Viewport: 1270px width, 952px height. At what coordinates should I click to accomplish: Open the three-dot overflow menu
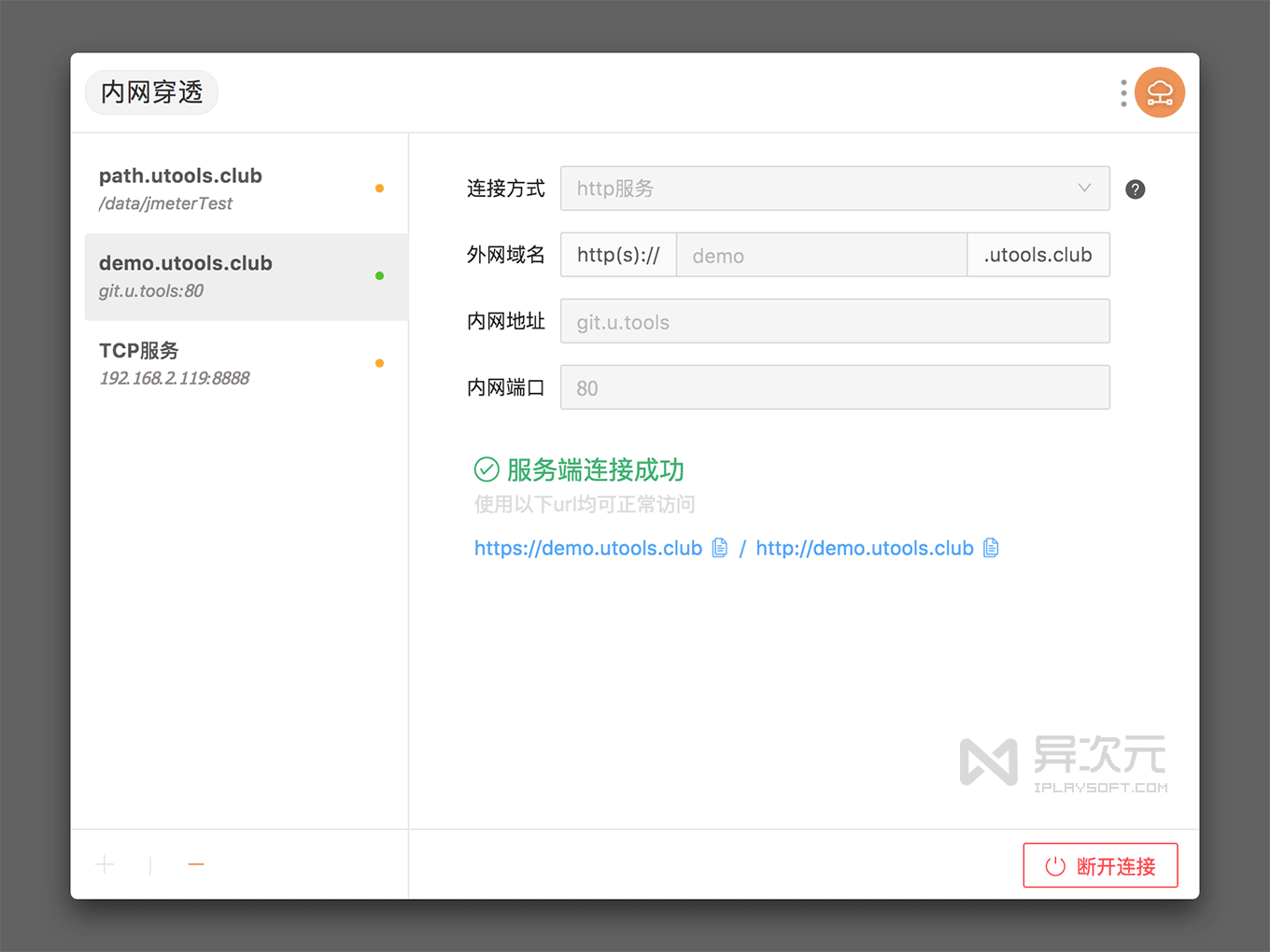click(x=1122, y=92)
